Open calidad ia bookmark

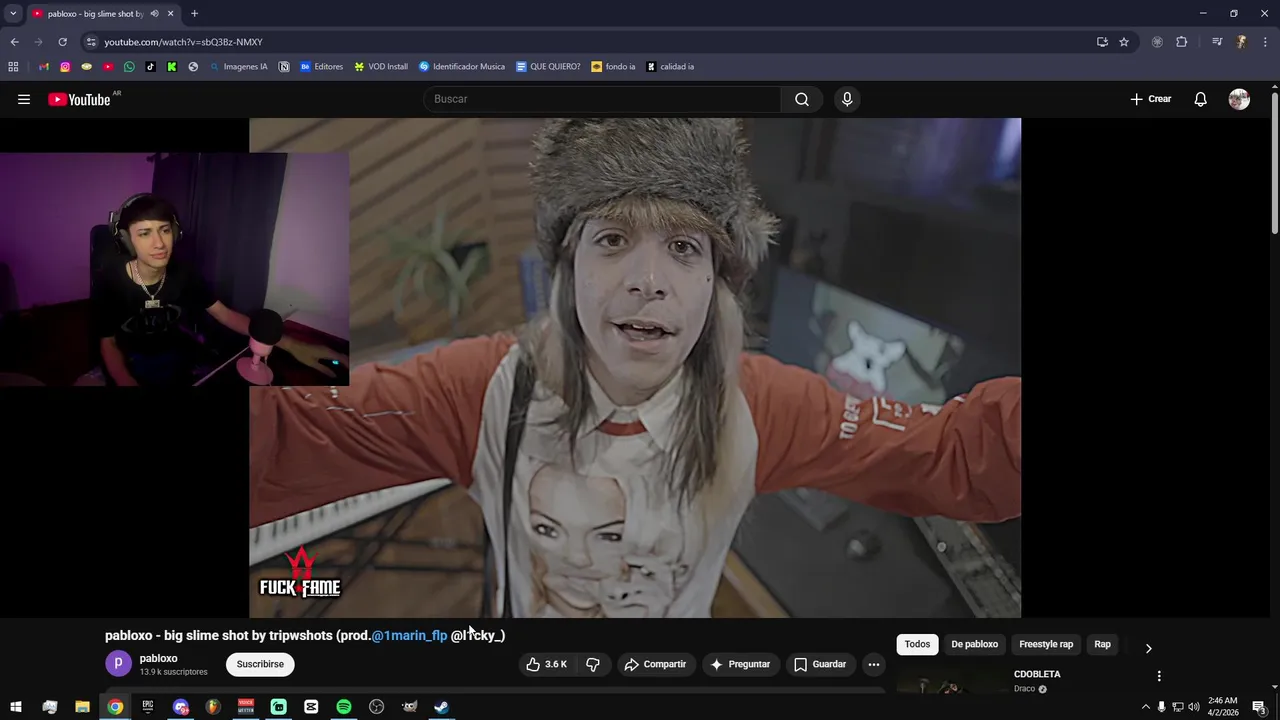tap(670, 67)
